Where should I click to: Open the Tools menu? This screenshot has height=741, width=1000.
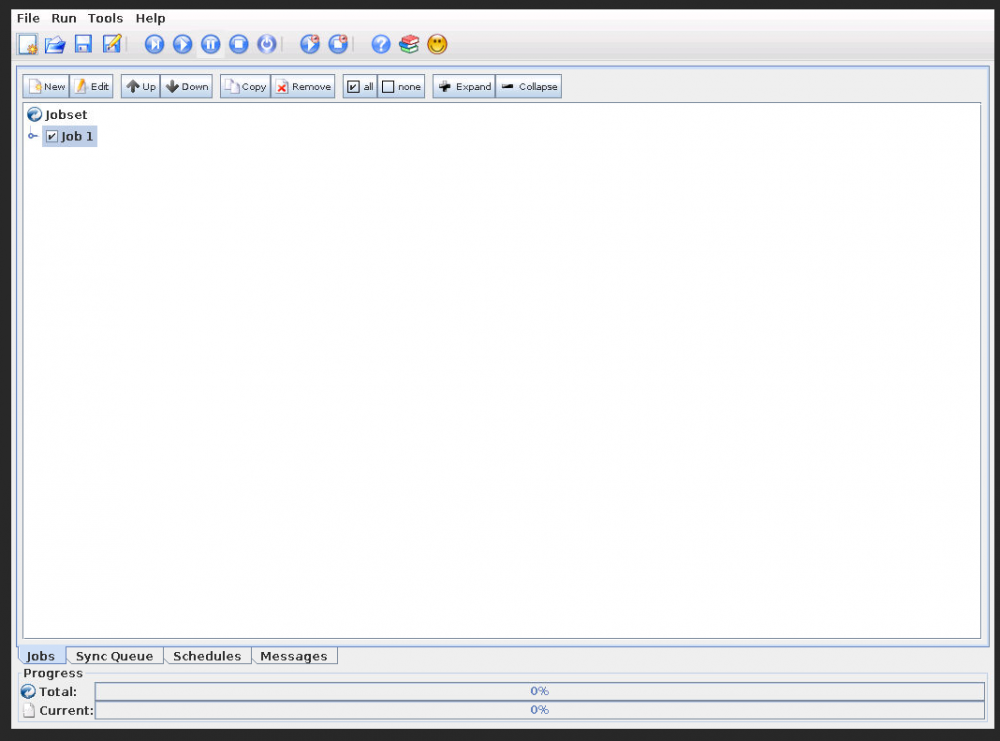105,18
